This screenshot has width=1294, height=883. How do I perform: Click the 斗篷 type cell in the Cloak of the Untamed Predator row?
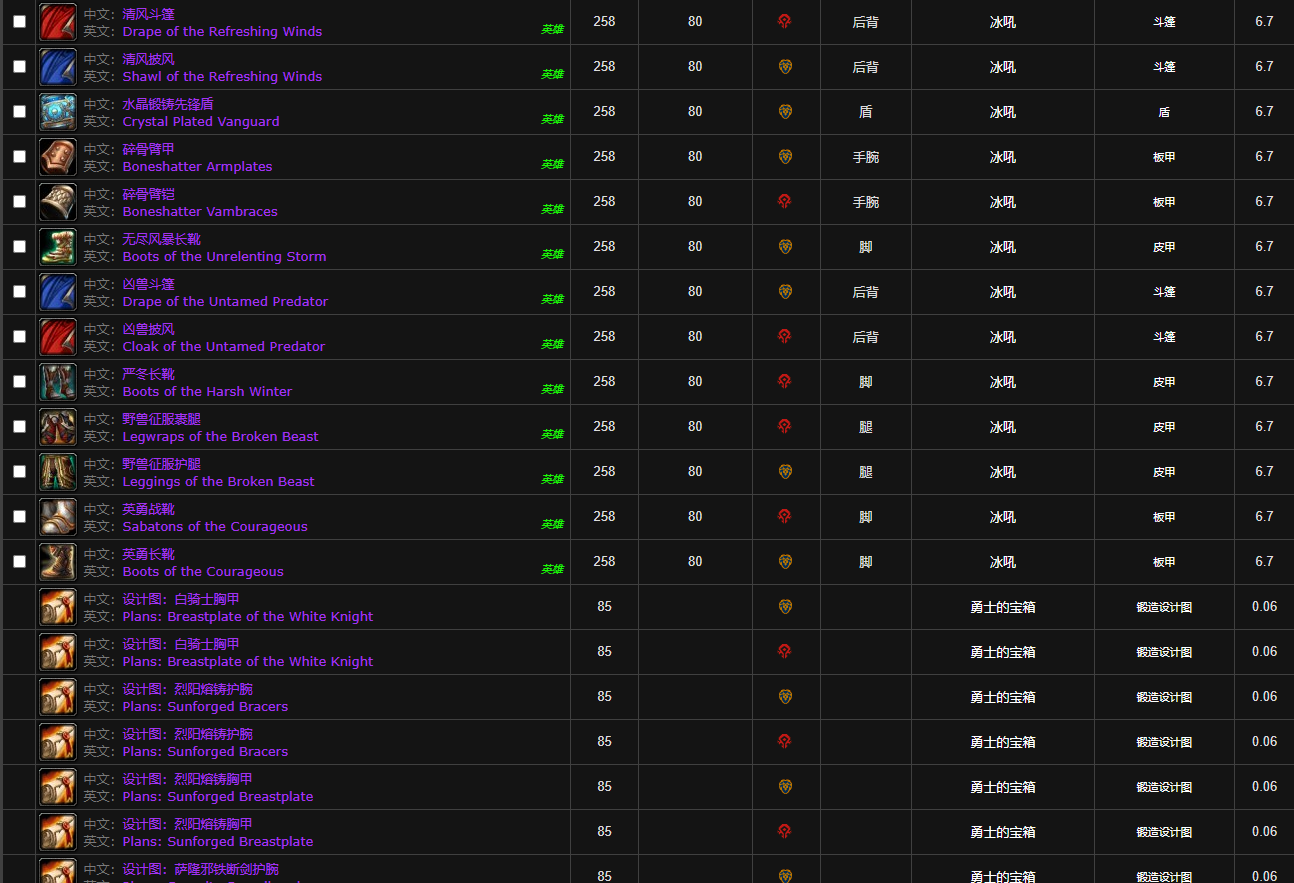[1164, 337]
